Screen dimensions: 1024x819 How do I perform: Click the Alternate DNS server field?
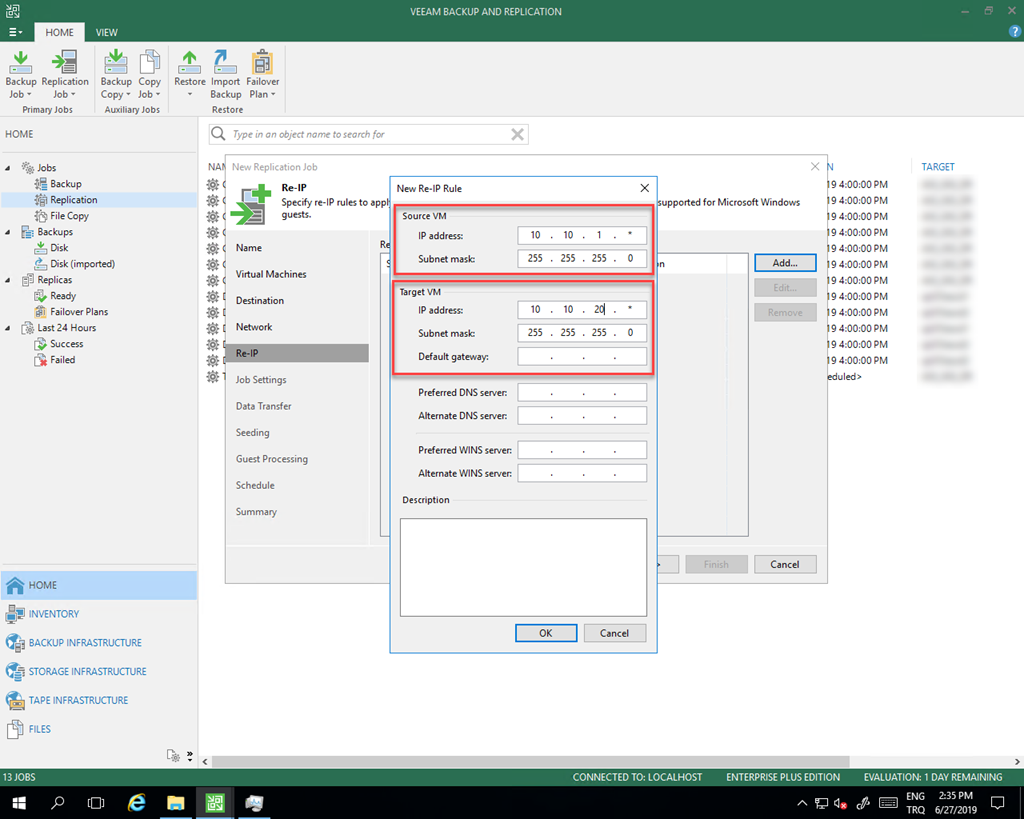[x=582, y=416]
